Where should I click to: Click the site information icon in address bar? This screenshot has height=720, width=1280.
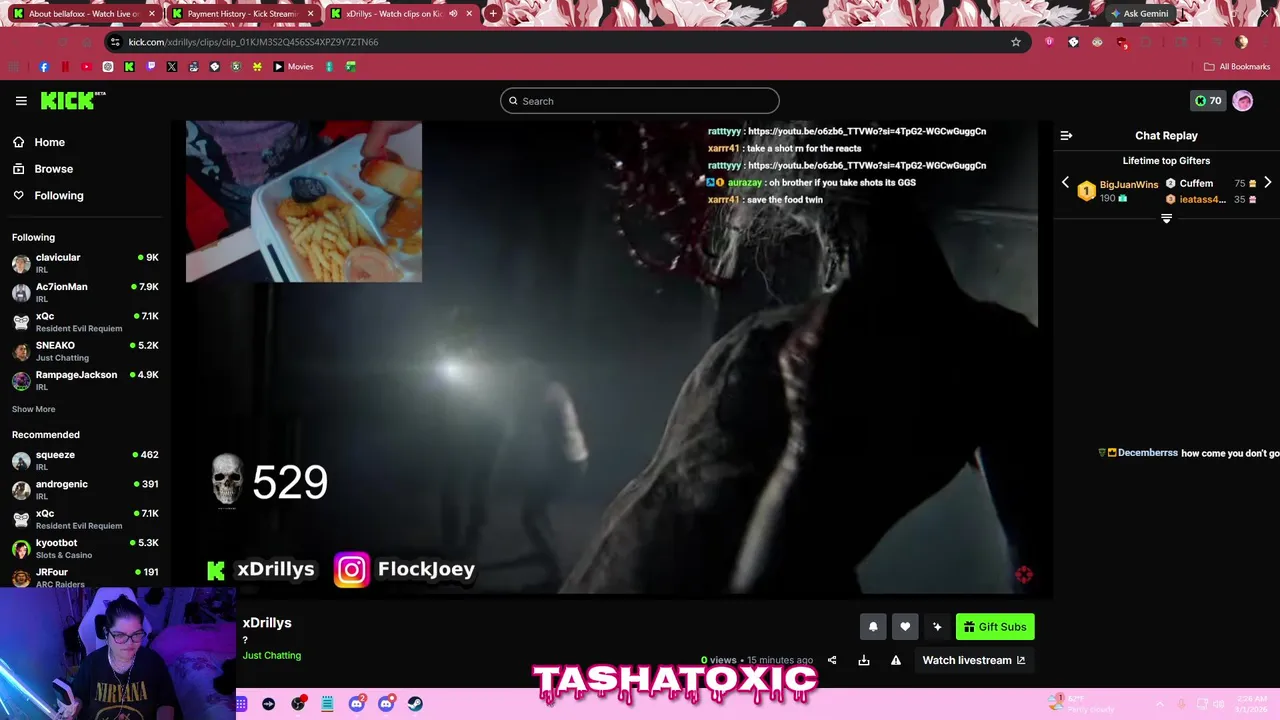click(115, 42)
